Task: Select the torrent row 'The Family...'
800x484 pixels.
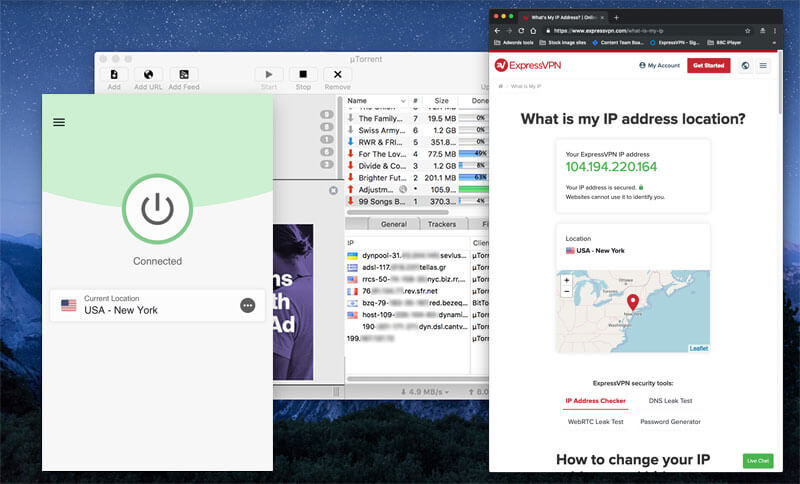Action: point(417,118)
